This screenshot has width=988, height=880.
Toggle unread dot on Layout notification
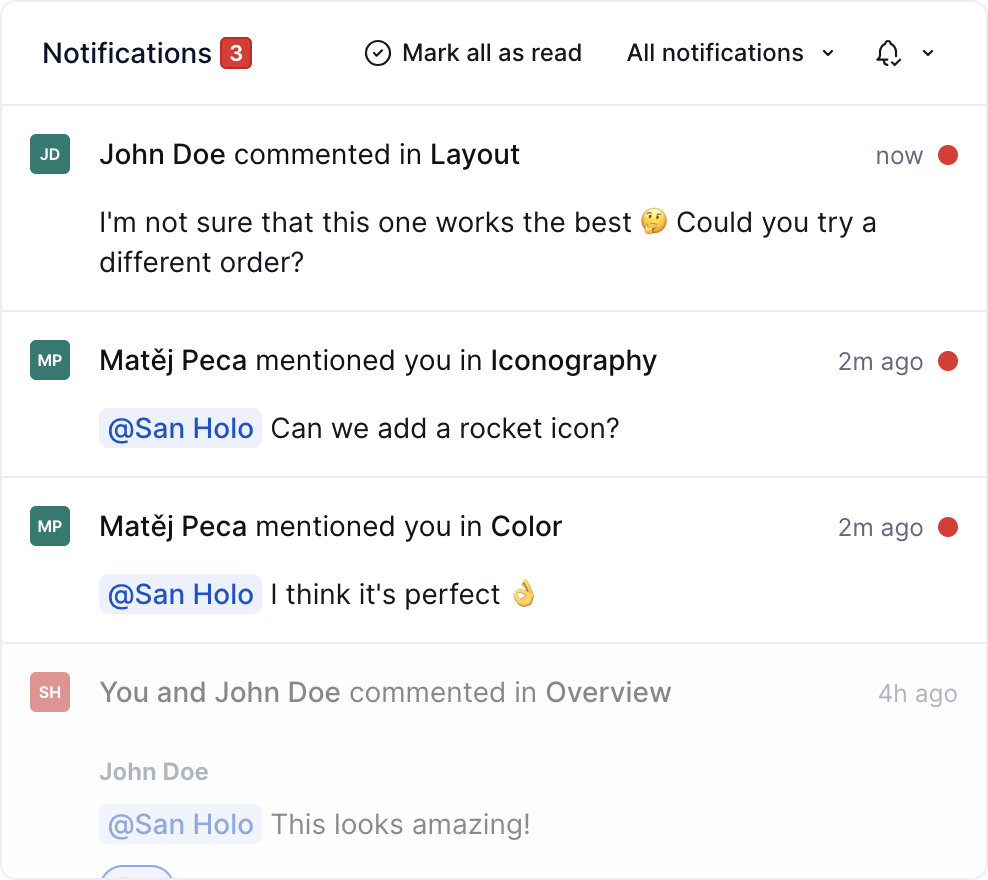tap(948, 155)
